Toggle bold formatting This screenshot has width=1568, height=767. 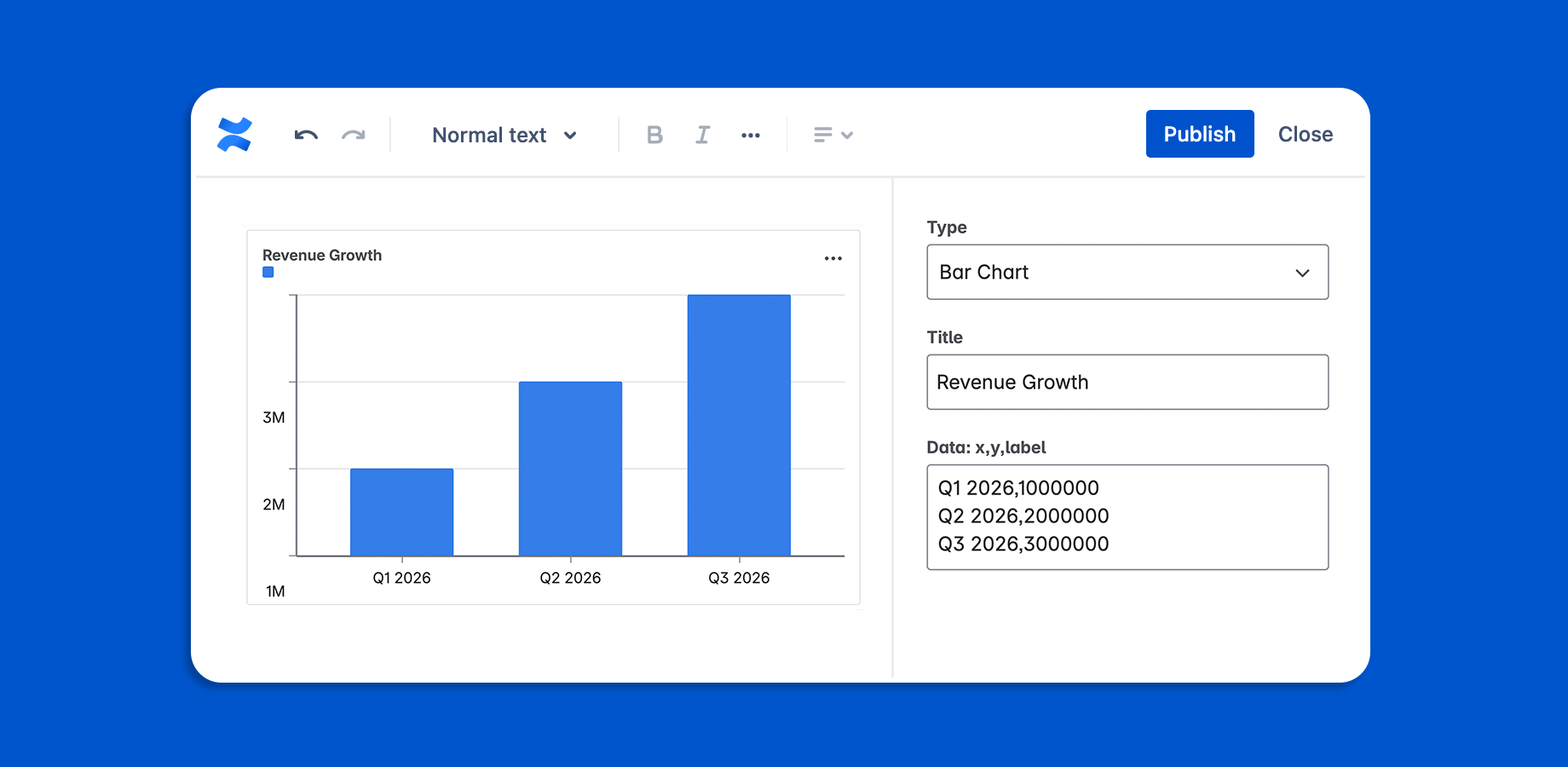pos(654,135)
